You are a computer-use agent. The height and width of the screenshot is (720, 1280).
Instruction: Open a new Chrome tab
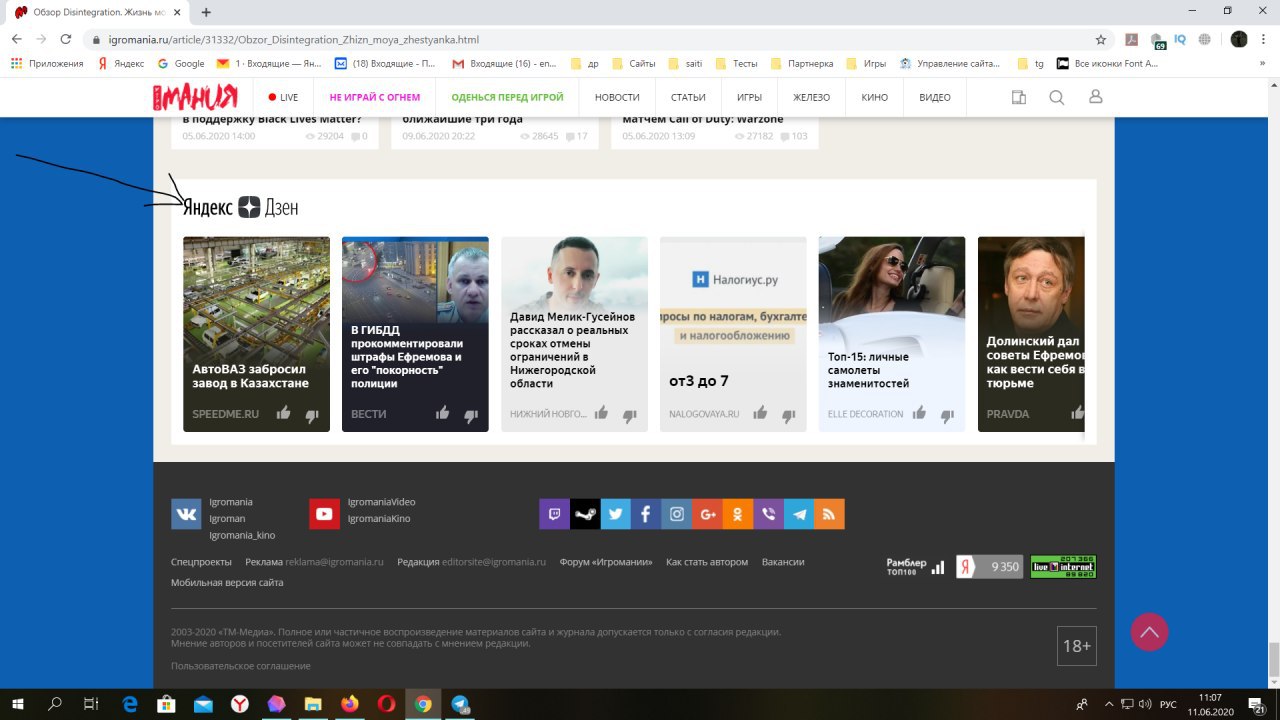coord(206,12)
